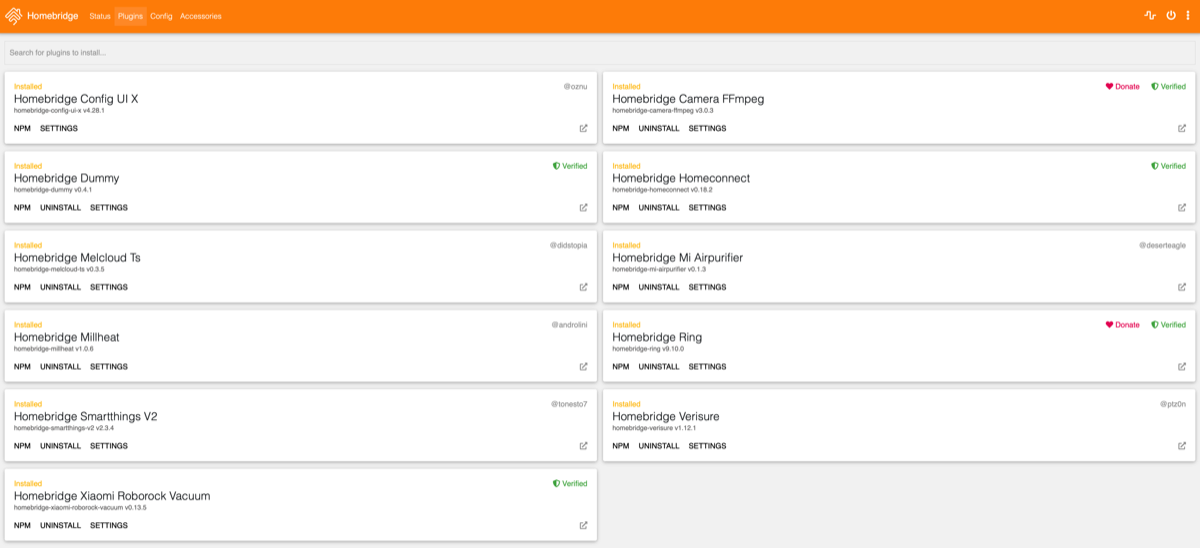The width and height of the screenshot is (1200, 548).
Task: Click Verified badge on Xiaomi Roborock Vacuum
Action: [x=570, y=484]
